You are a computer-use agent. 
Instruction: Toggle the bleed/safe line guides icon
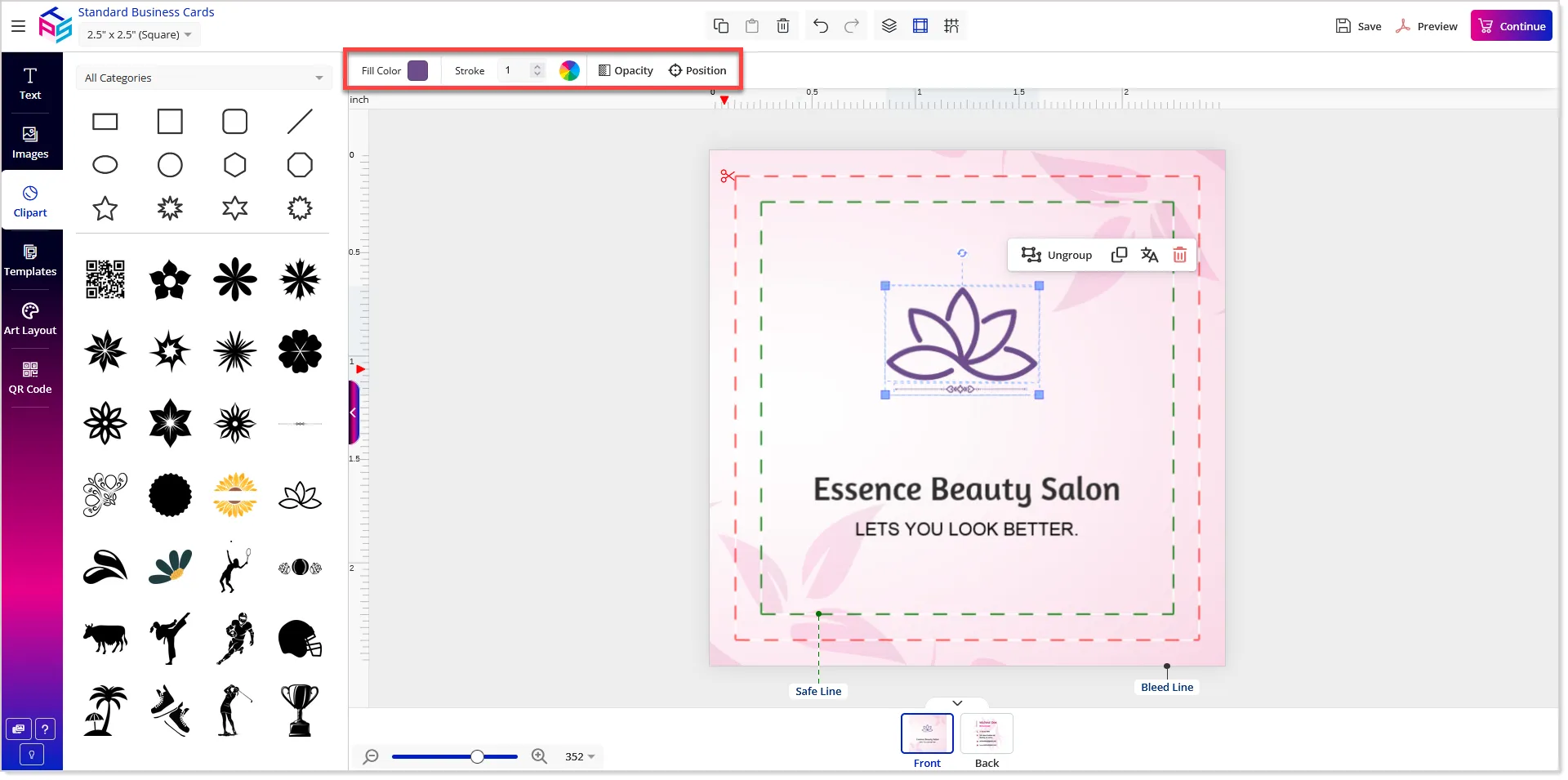click(920, 26)
